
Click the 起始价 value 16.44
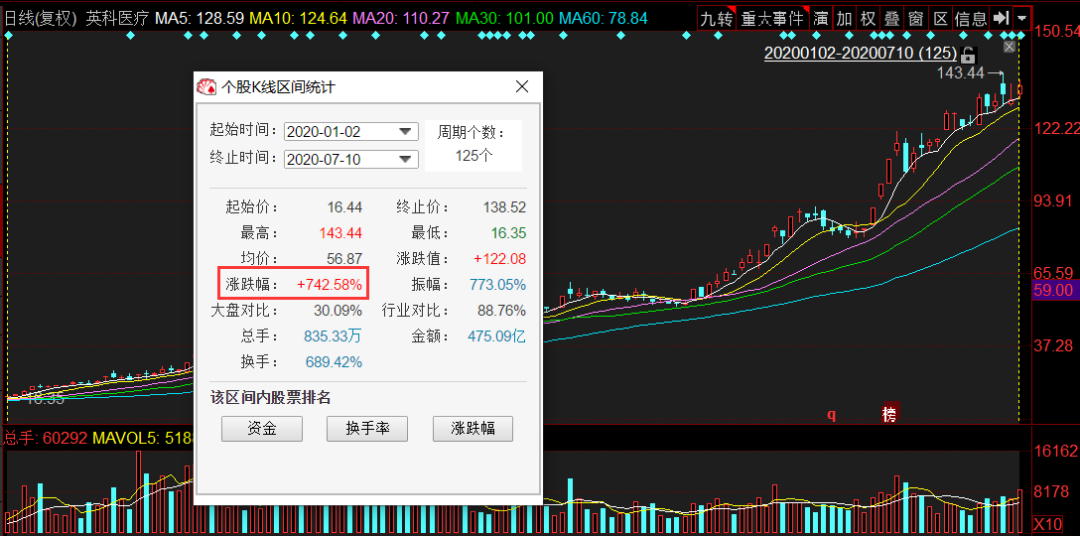(345, 207)
